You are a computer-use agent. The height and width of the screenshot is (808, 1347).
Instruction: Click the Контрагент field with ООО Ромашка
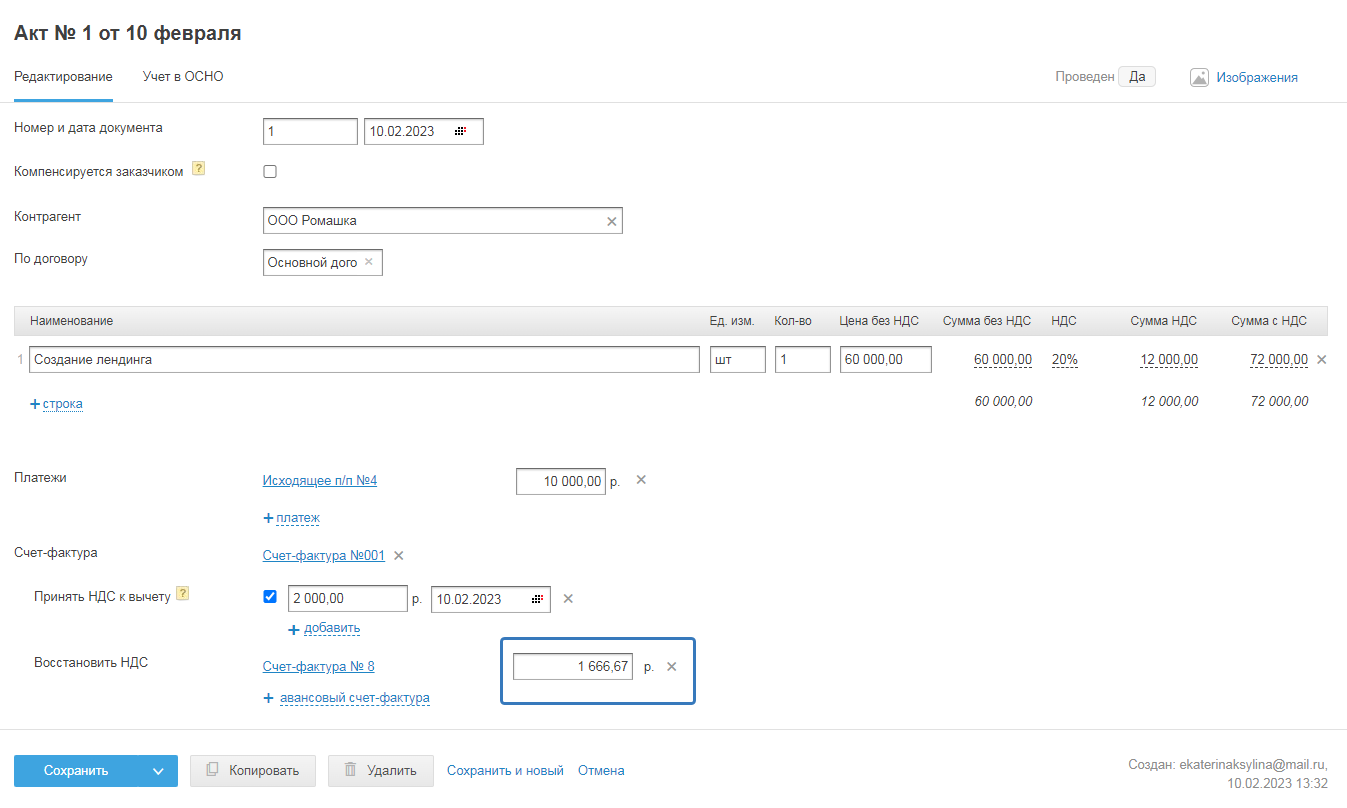pos(442,221)
